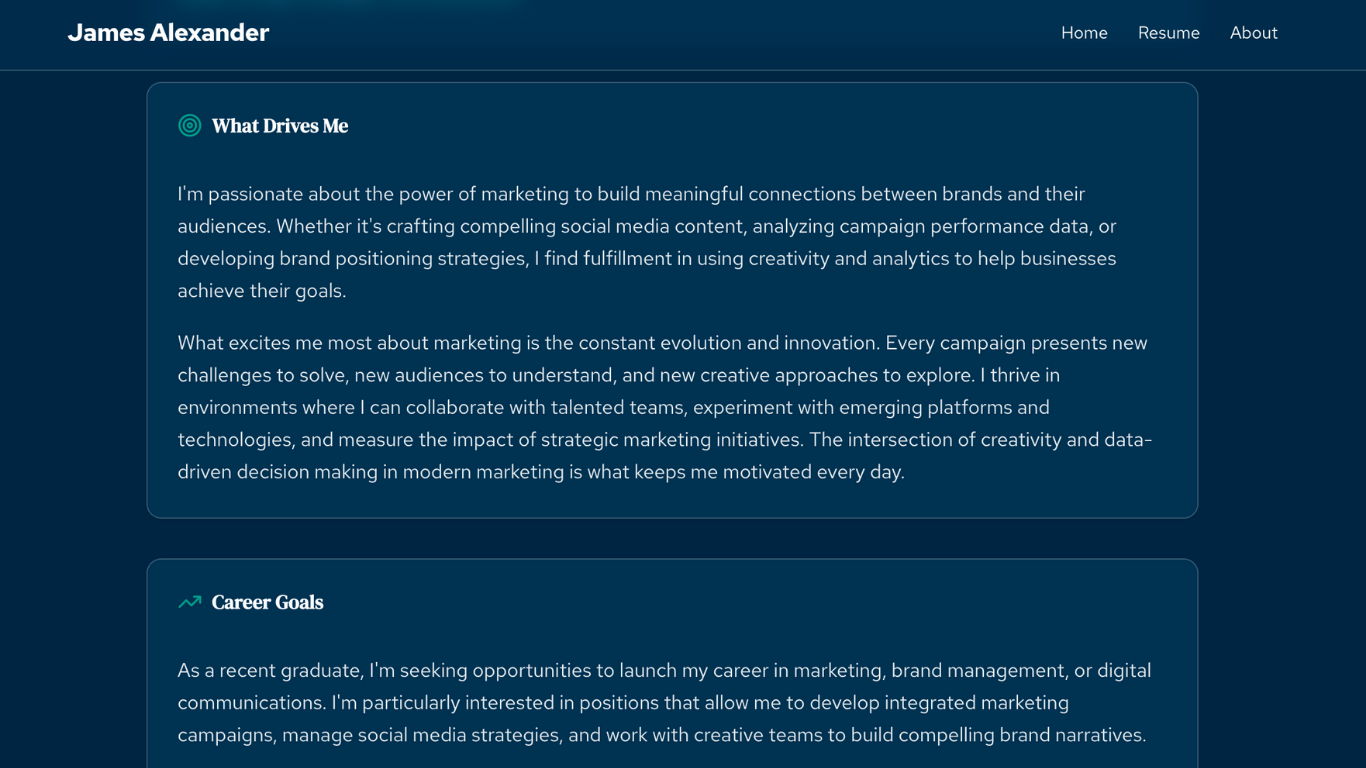Navigate to the About section
Image resolution: width=1366 pixels, height=768 pixels.
point(1253,32)
